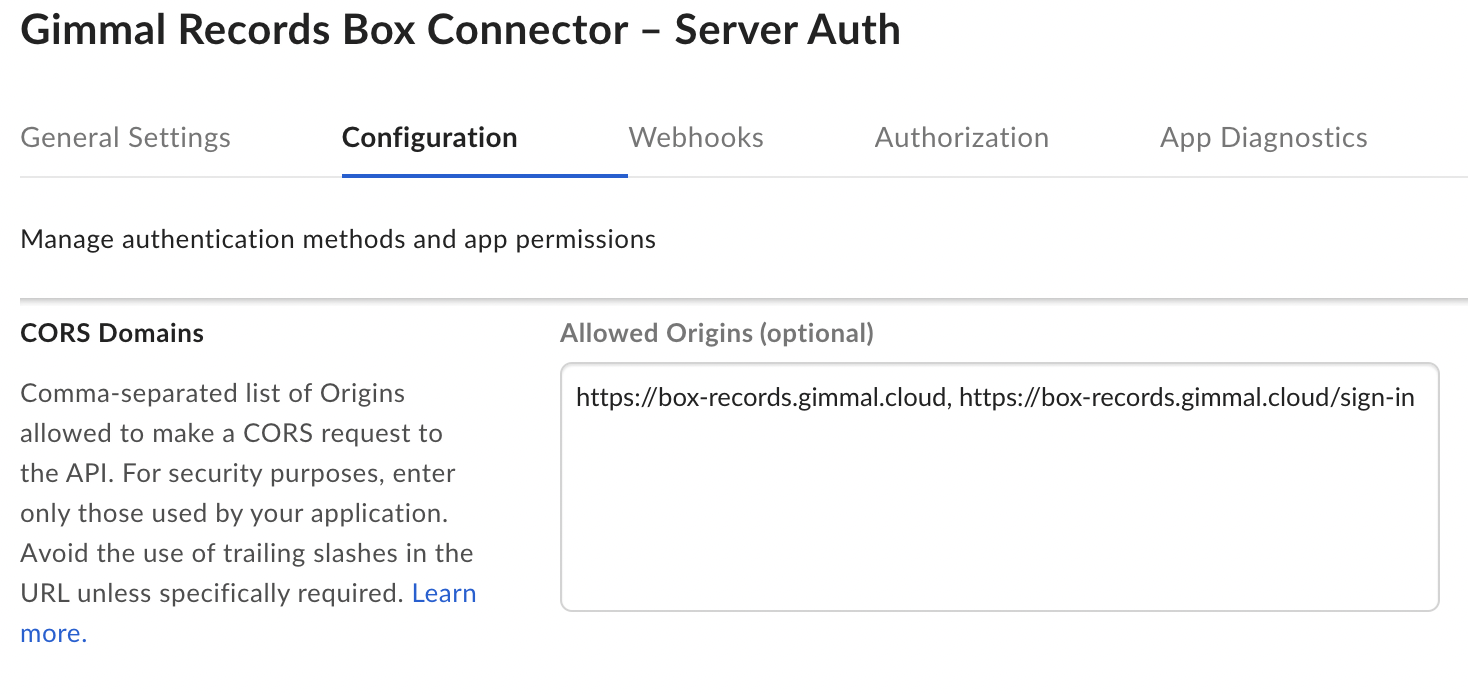The image size is (1468, 694).
Task: Click the Manage authentication methods description text
Action: pos(337,239)
